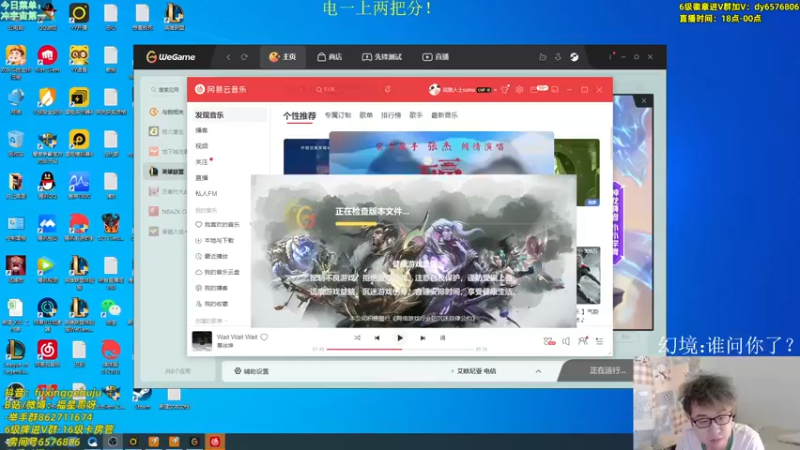Screen dimensions: 800x450
Task: Click the WeGame logo
Action: (x=171, y=57)
